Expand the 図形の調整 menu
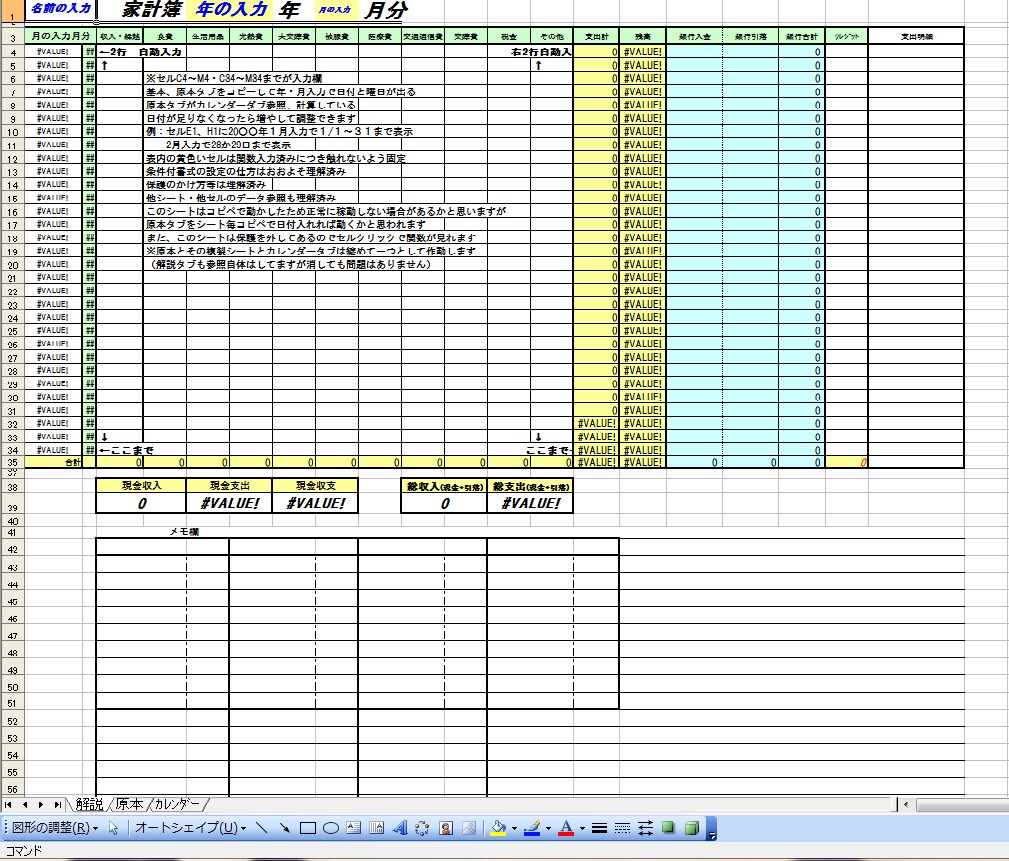The image size is (1009, 861). [55, 828]
